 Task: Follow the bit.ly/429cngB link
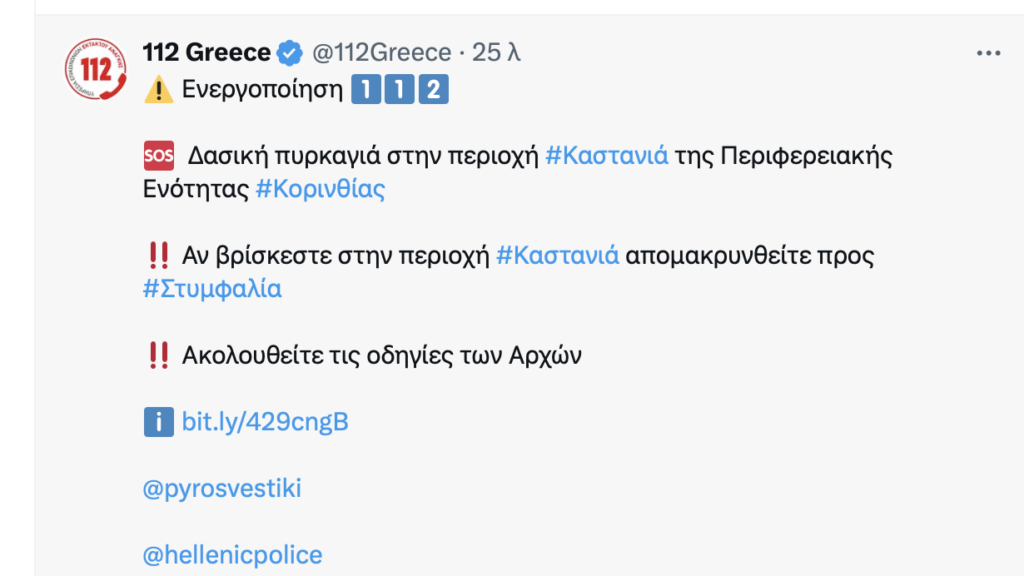[265, 422]
